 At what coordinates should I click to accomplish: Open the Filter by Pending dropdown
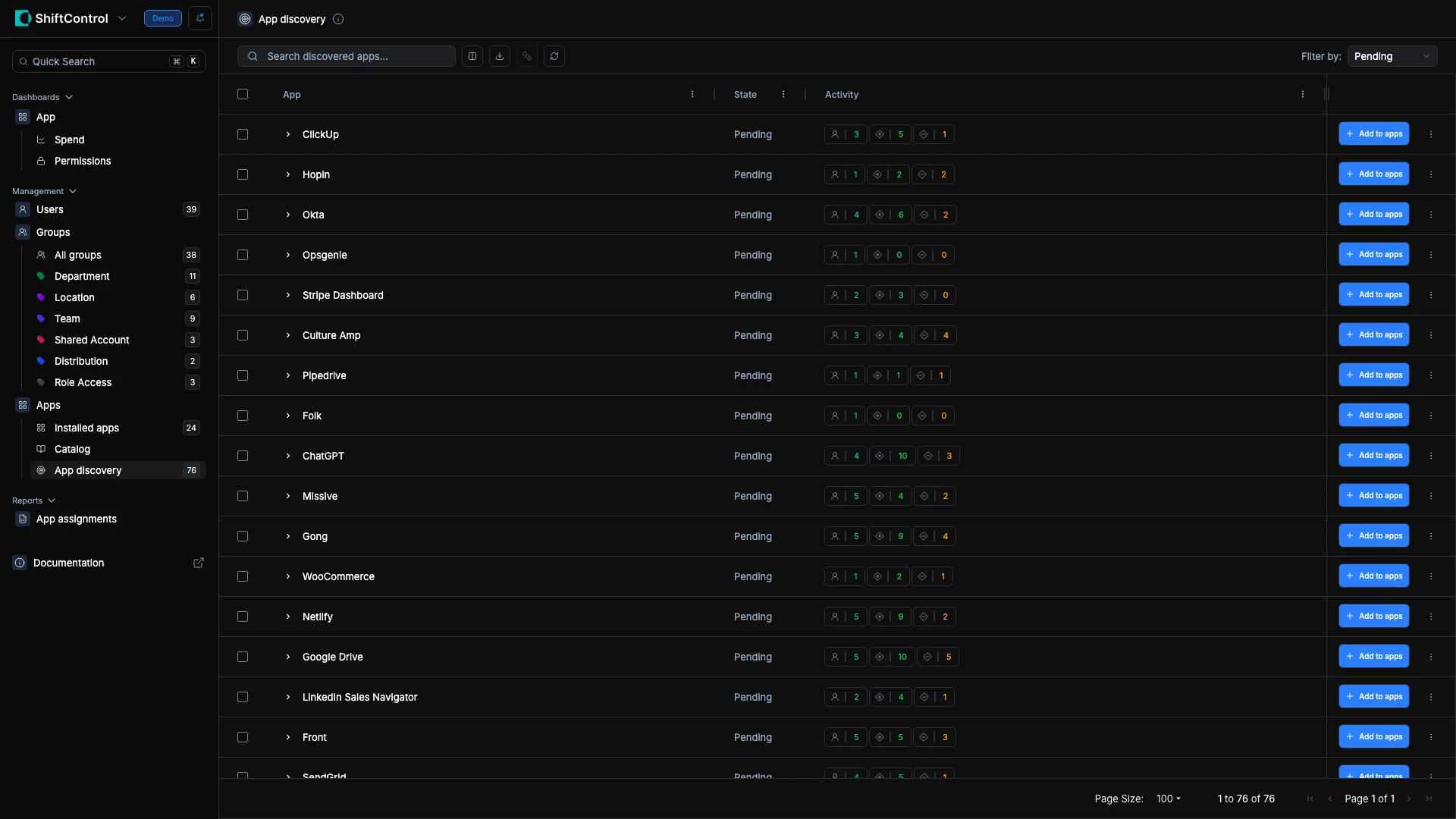point(1392,56)
